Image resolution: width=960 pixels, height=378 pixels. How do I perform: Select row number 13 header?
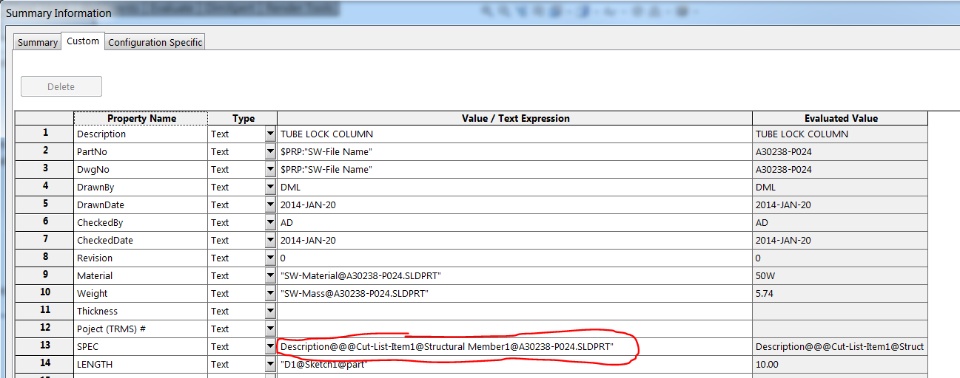tap(44, 347)
